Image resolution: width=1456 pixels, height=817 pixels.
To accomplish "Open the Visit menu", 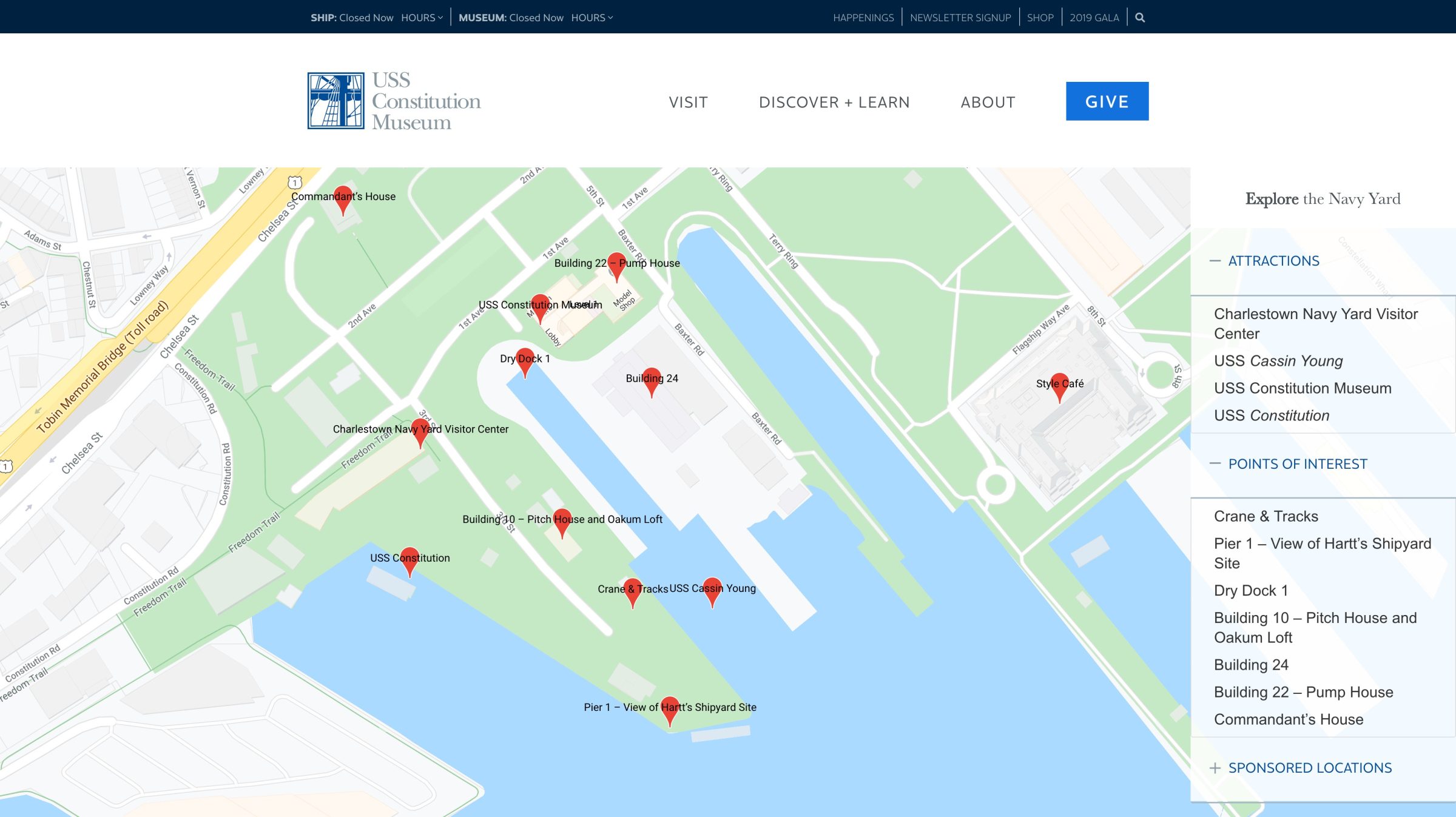I will (x=689, y=102).
